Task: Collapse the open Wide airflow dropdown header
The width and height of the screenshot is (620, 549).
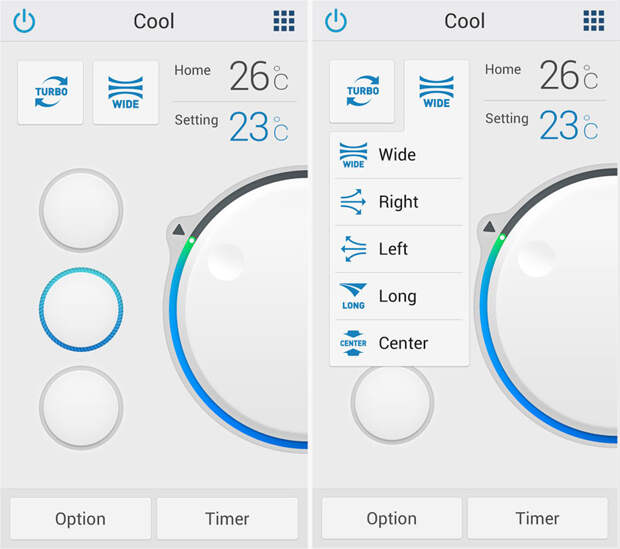Action: tap(437, 91)
